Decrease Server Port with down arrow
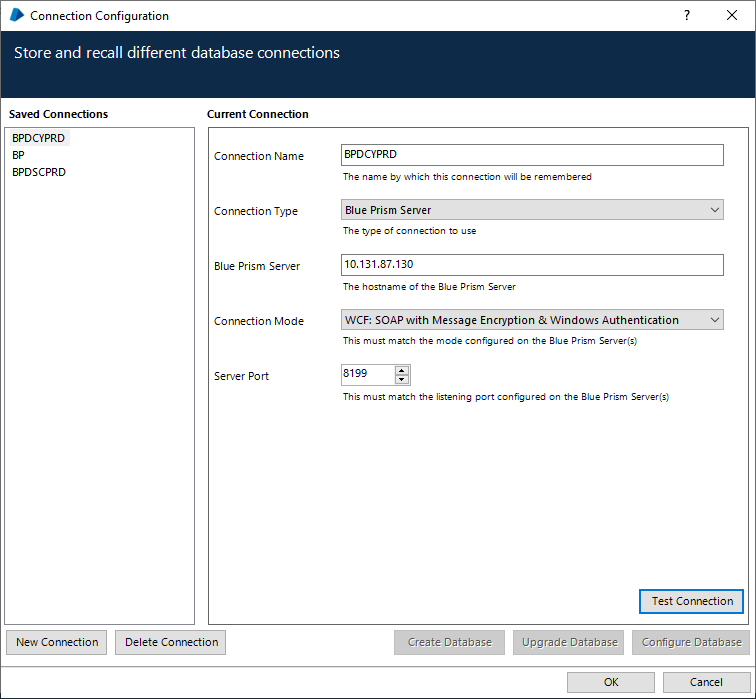 402,380
